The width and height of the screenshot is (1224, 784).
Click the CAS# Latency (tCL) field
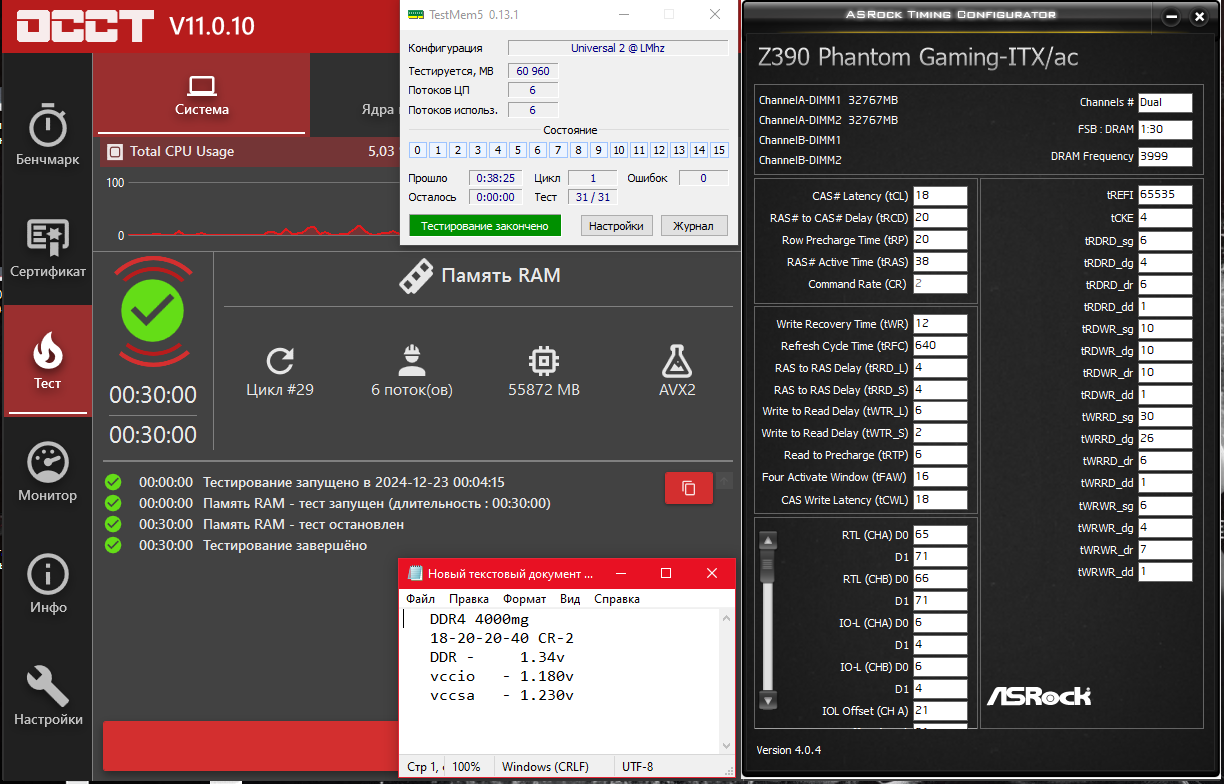pos(939,196)
